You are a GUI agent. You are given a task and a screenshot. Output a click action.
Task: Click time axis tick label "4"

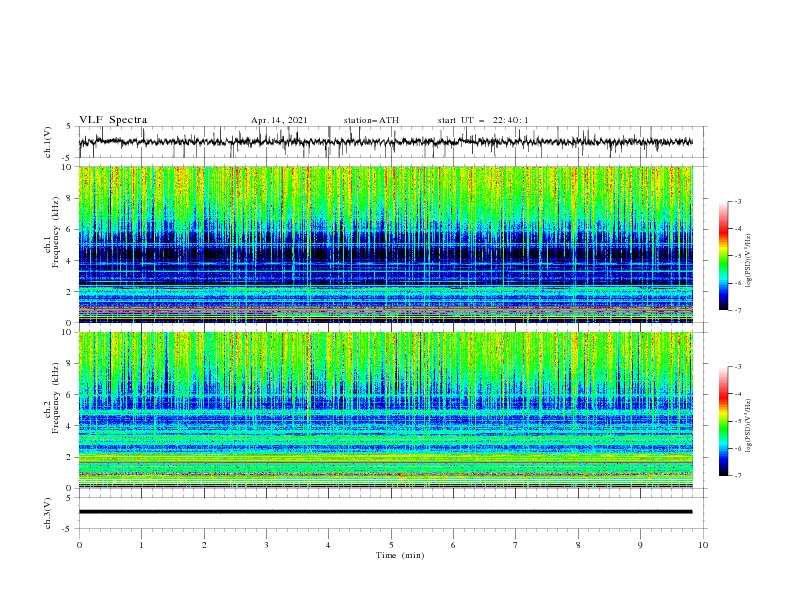[328, 545]
